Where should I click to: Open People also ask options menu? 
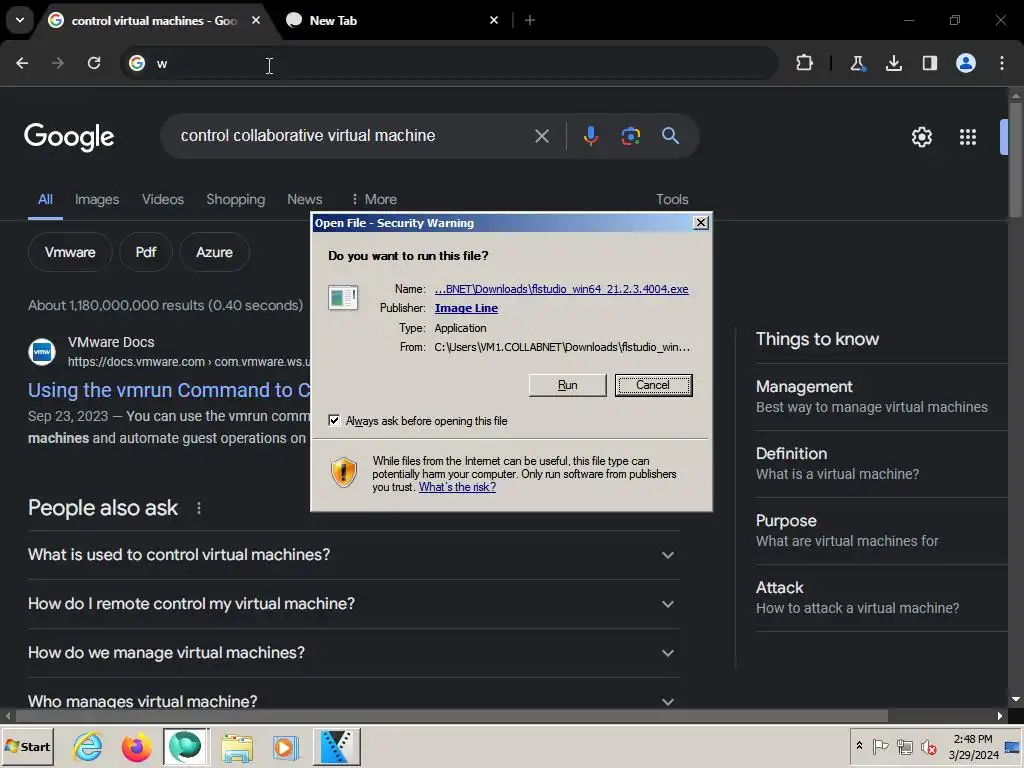tap(199, 508)
